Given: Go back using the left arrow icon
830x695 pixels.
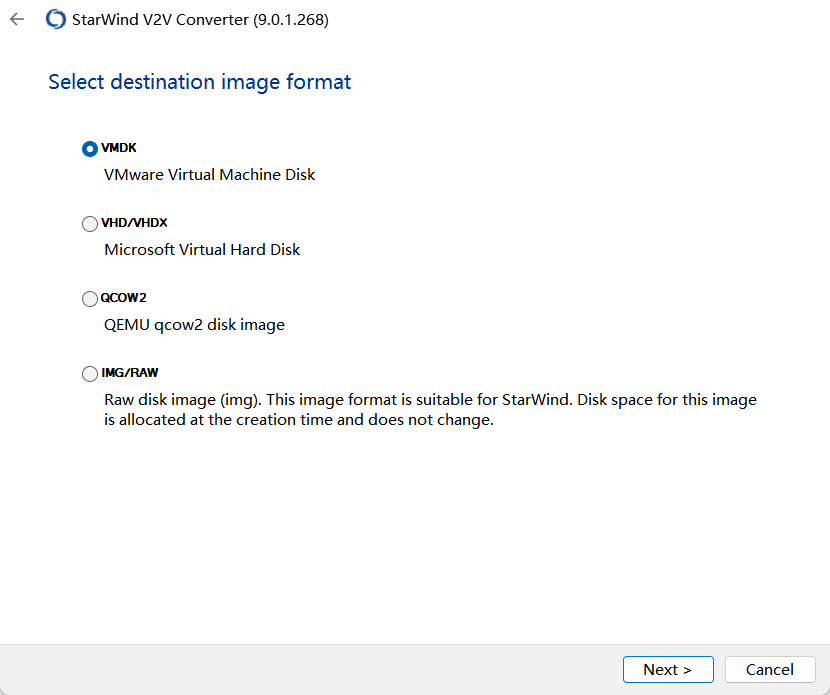Looking at the screenshot, I should (x=17, y=20).
